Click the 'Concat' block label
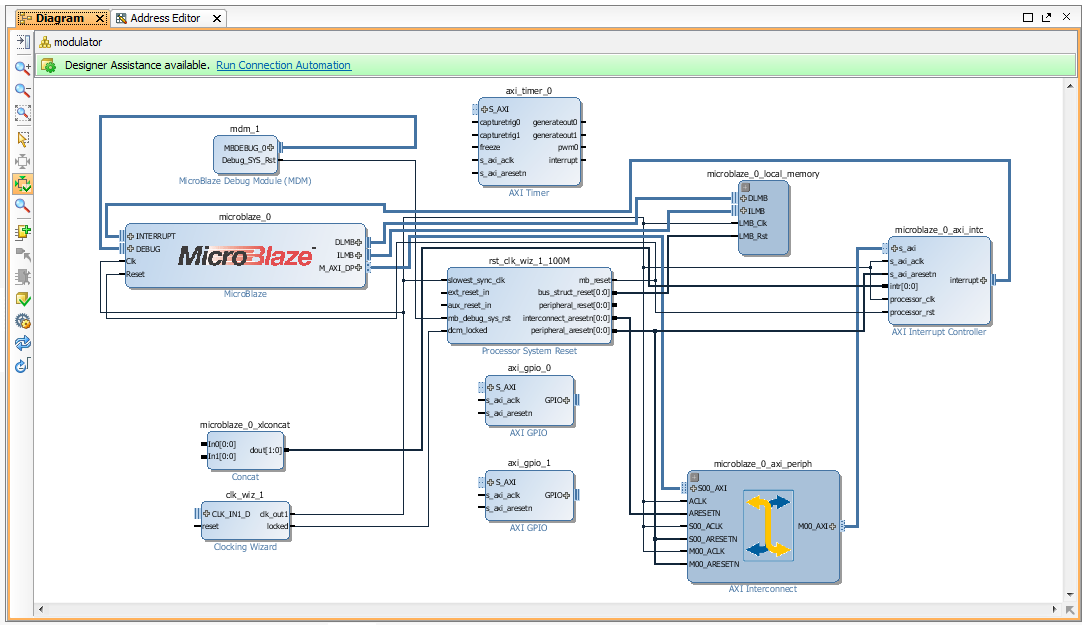 coord(245,477)
